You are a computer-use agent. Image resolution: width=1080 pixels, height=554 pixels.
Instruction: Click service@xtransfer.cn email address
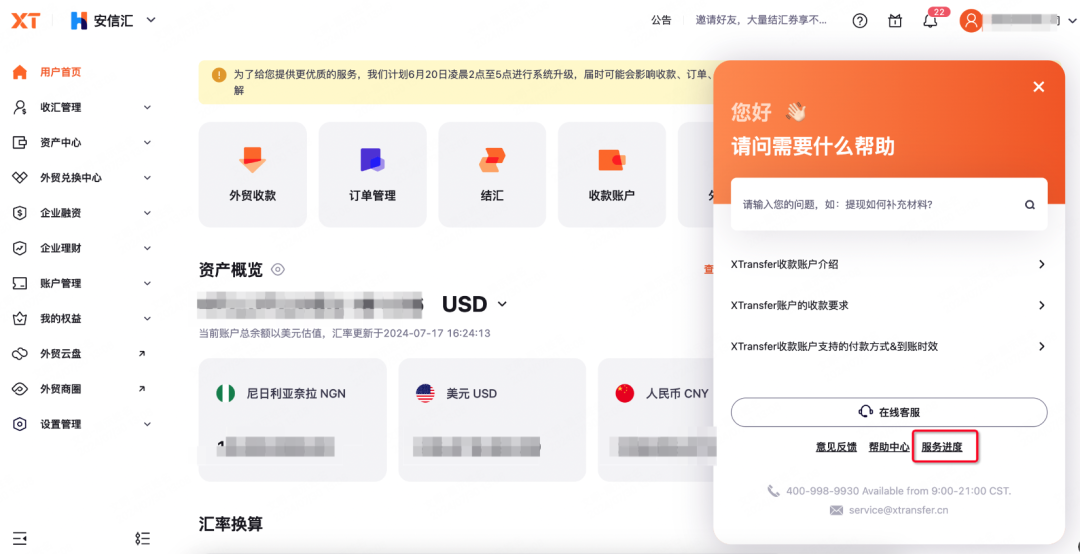click(898, 511)
